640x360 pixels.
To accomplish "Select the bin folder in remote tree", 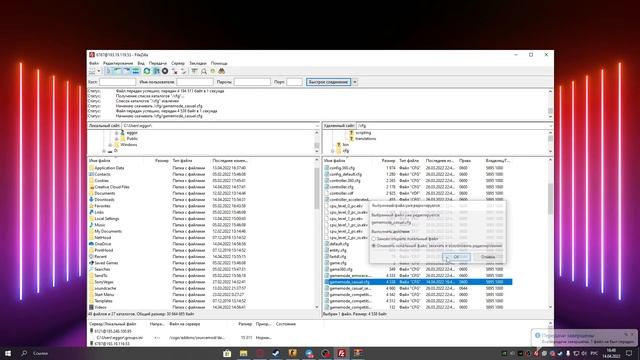I will [x=346, y=144].
